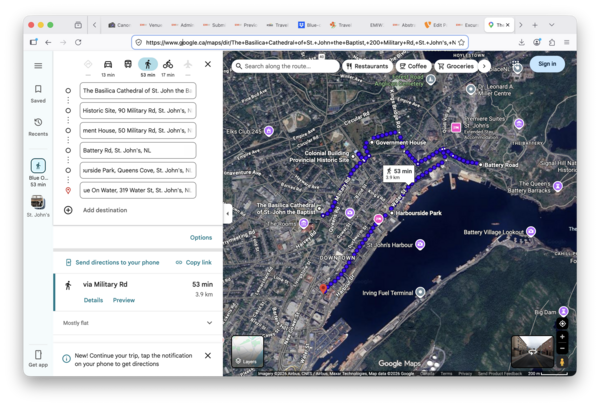Close the directions panel

(208, 64)
